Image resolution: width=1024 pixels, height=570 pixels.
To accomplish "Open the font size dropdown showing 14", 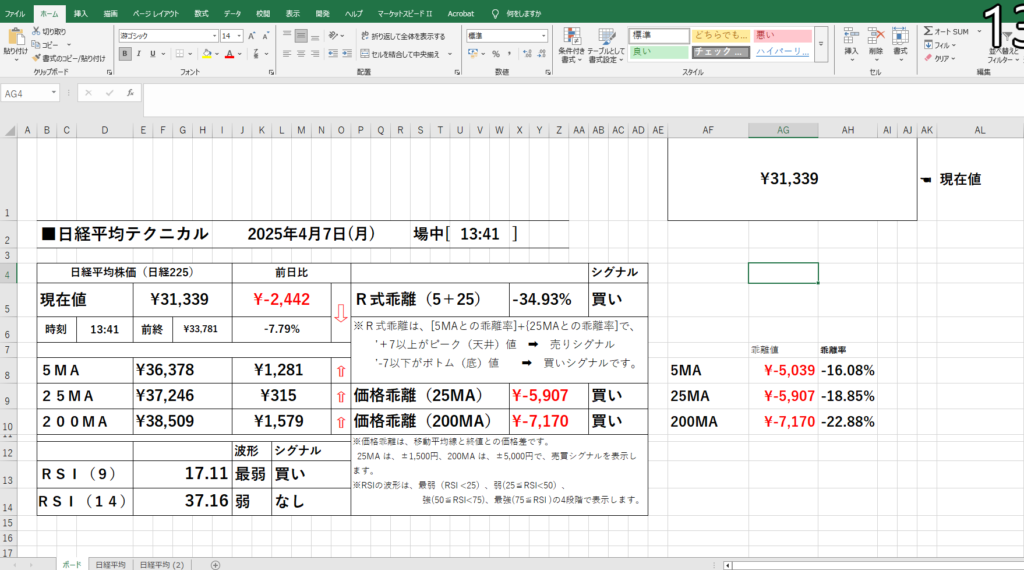I will pyautogui.click(x=240, y=36).
